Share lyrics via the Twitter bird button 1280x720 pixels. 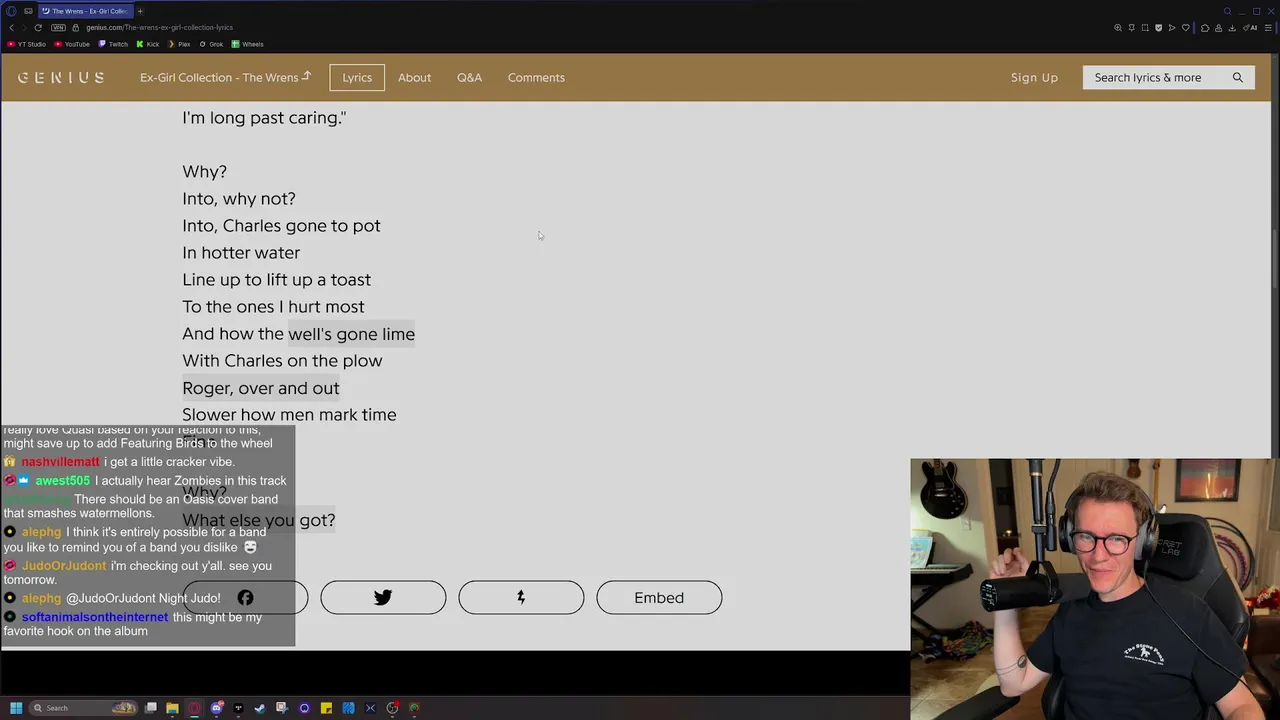point(383,597)
